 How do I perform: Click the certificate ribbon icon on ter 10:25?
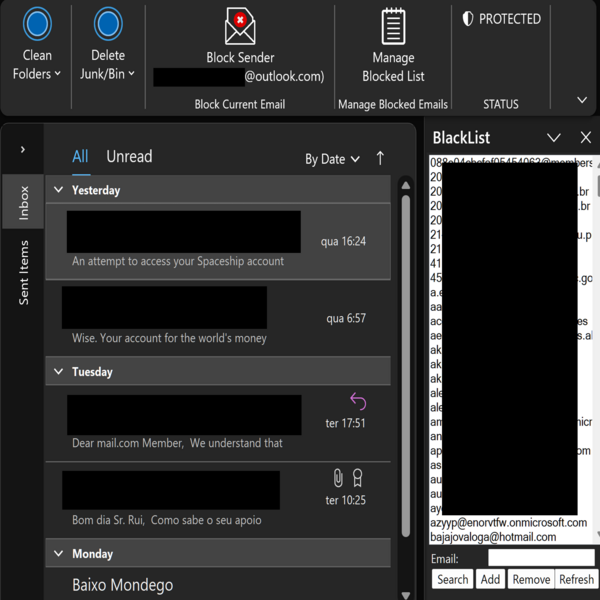(357, 478)
